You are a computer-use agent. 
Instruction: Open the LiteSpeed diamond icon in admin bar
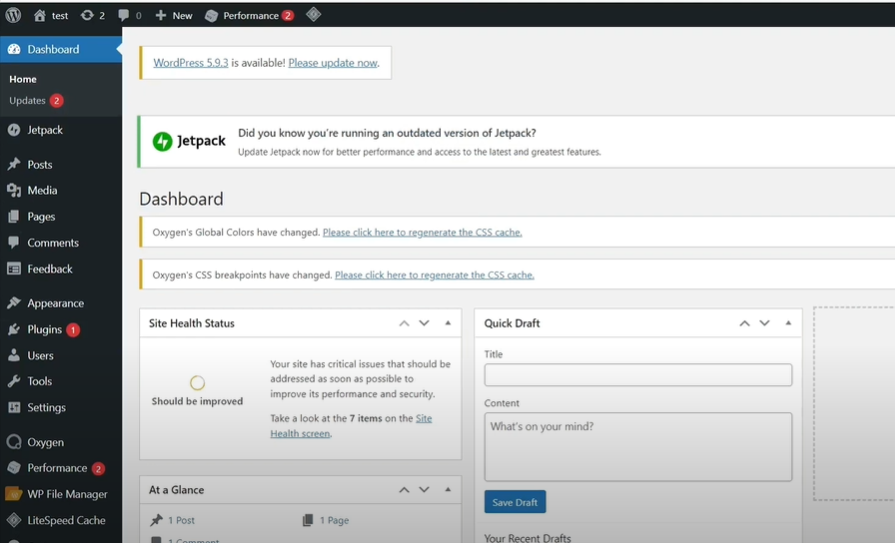[x=313, y=14]
